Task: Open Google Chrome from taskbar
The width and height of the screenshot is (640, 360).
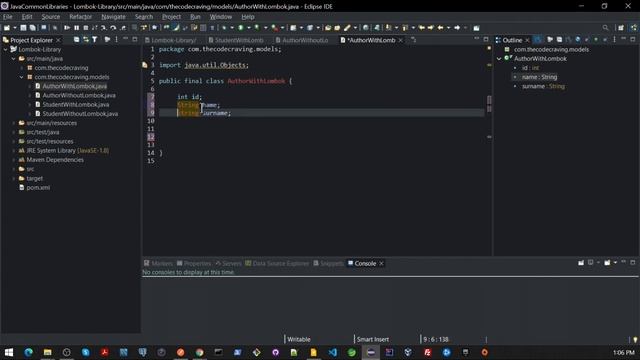Action: [200, 352]
